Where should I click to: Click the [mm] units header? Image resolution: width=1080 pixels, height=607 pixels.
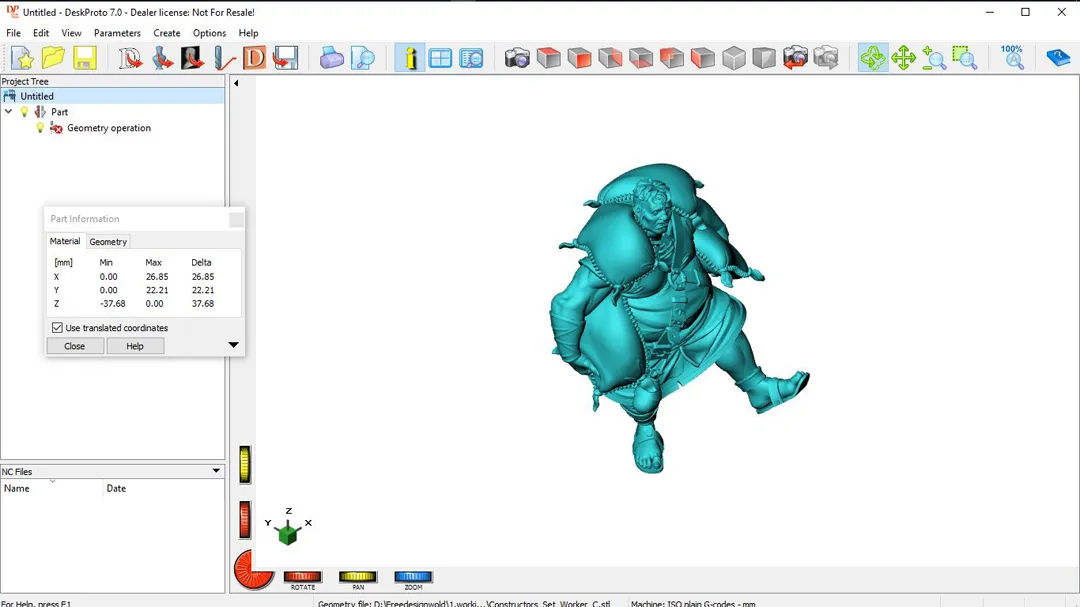click(63, 263)
